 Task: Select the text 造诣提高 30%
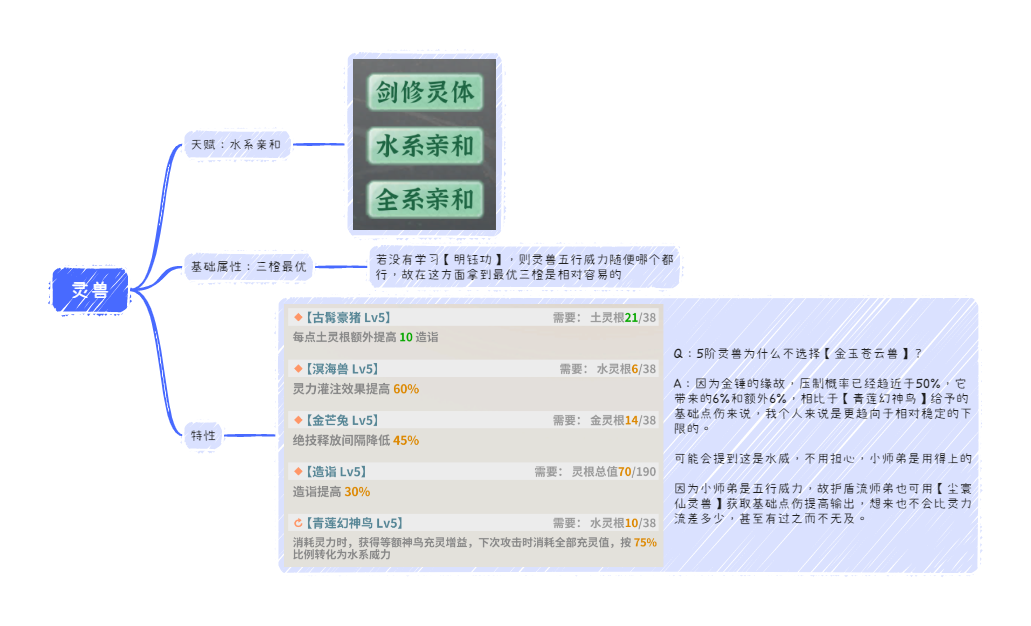point(331,492)
